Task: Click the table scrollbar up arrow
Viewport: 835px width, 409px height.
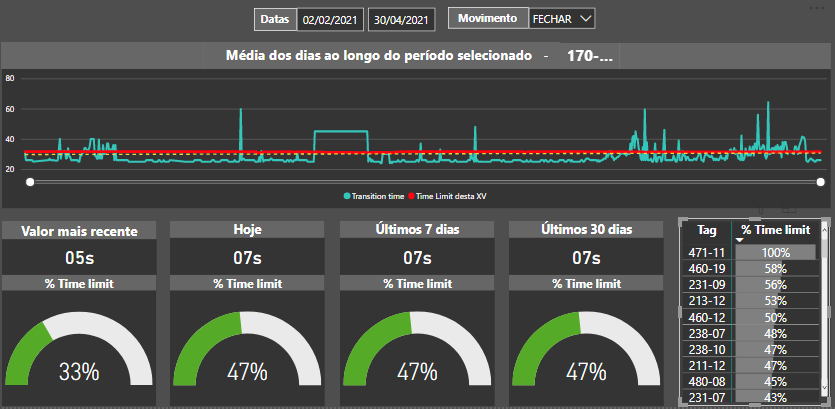Action: [825, 228]
